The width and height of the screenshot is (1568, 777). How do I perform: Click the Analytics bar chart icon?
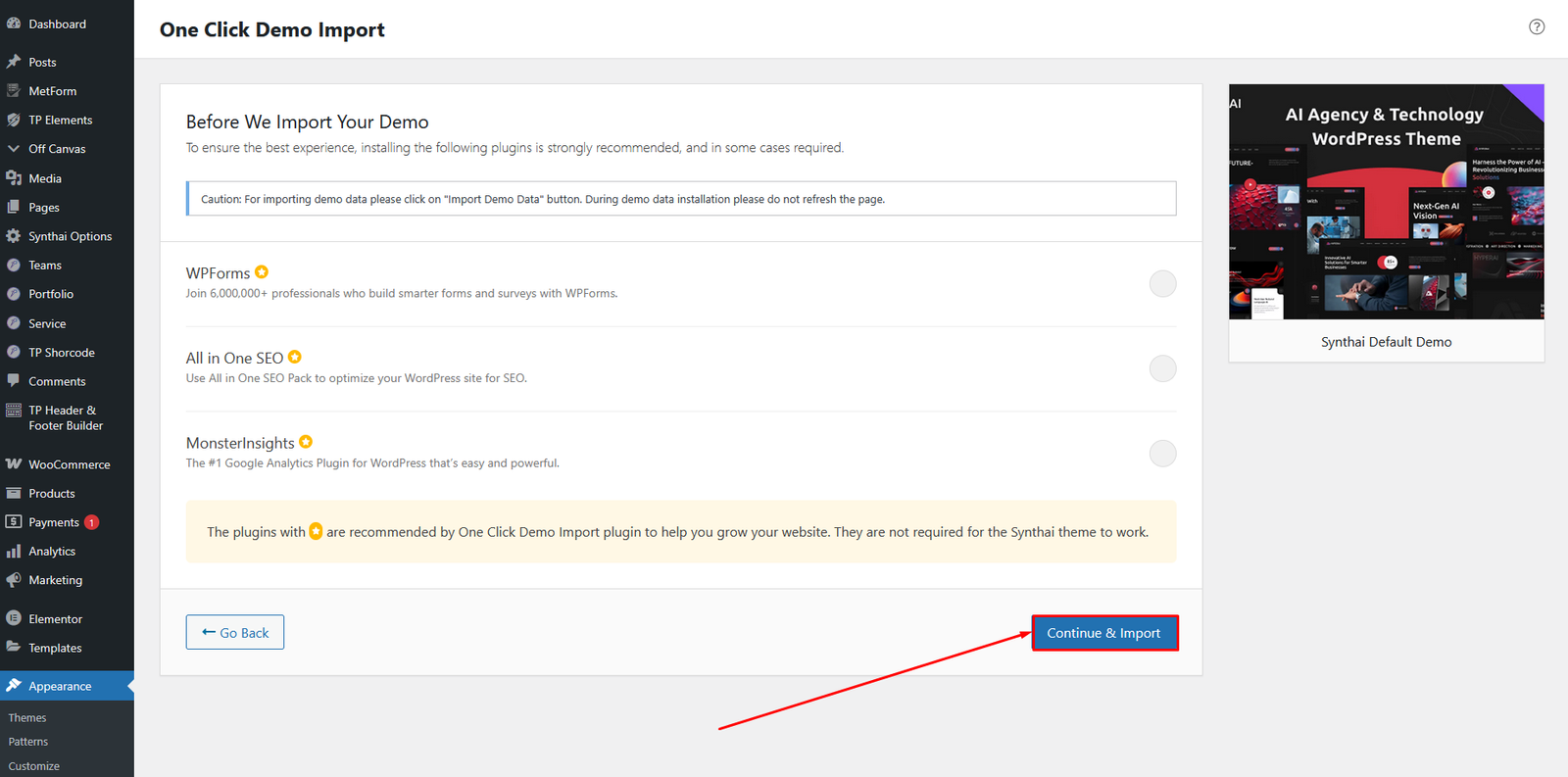tap(14, 552)
